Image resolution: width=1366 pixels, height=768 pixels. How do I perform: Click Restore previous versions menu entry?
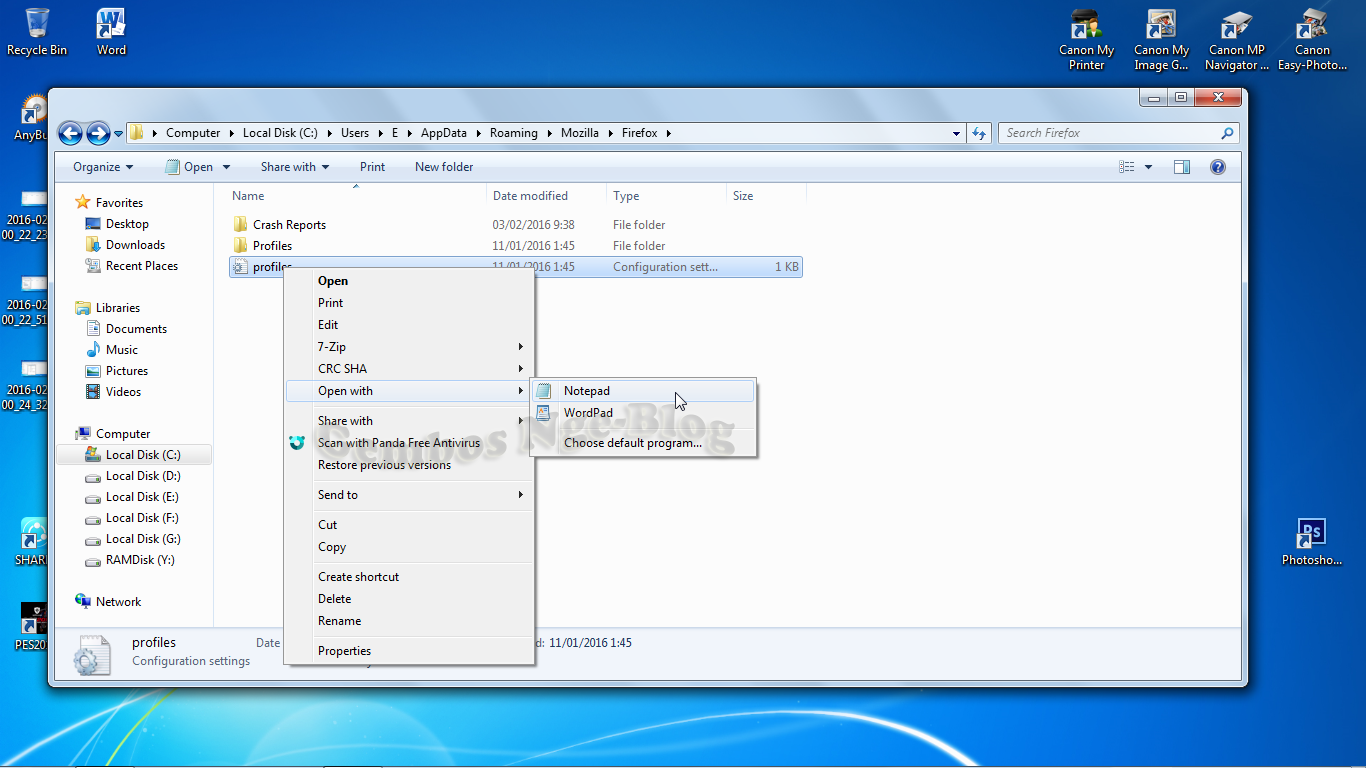click(x=409, y=465)
